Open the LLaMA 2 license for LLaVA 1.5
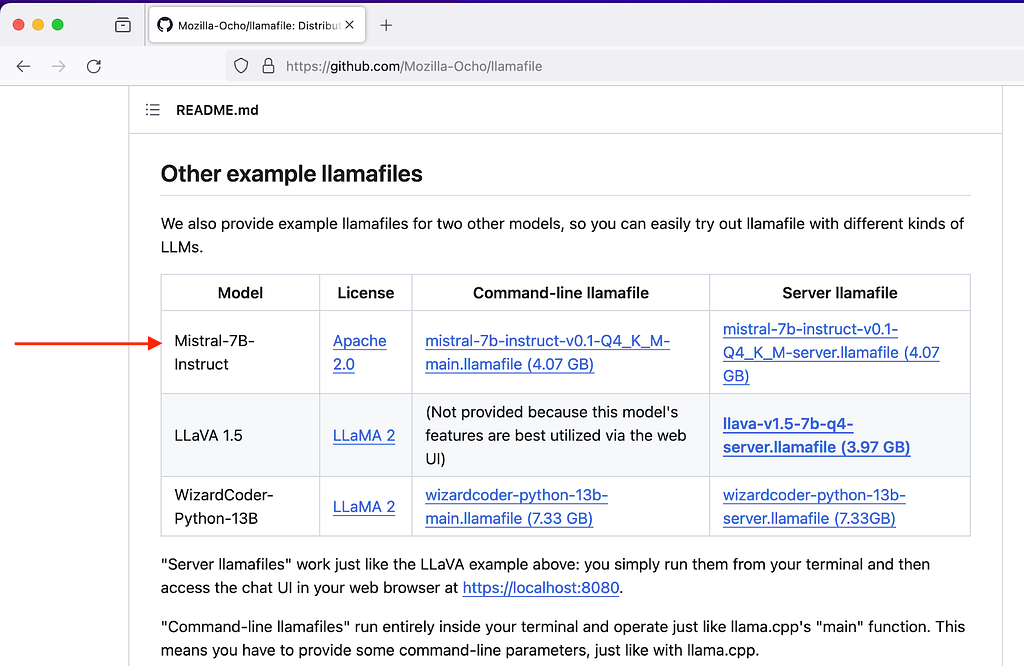This screenshot has height=666, width=1024. (x=364, y=436)
